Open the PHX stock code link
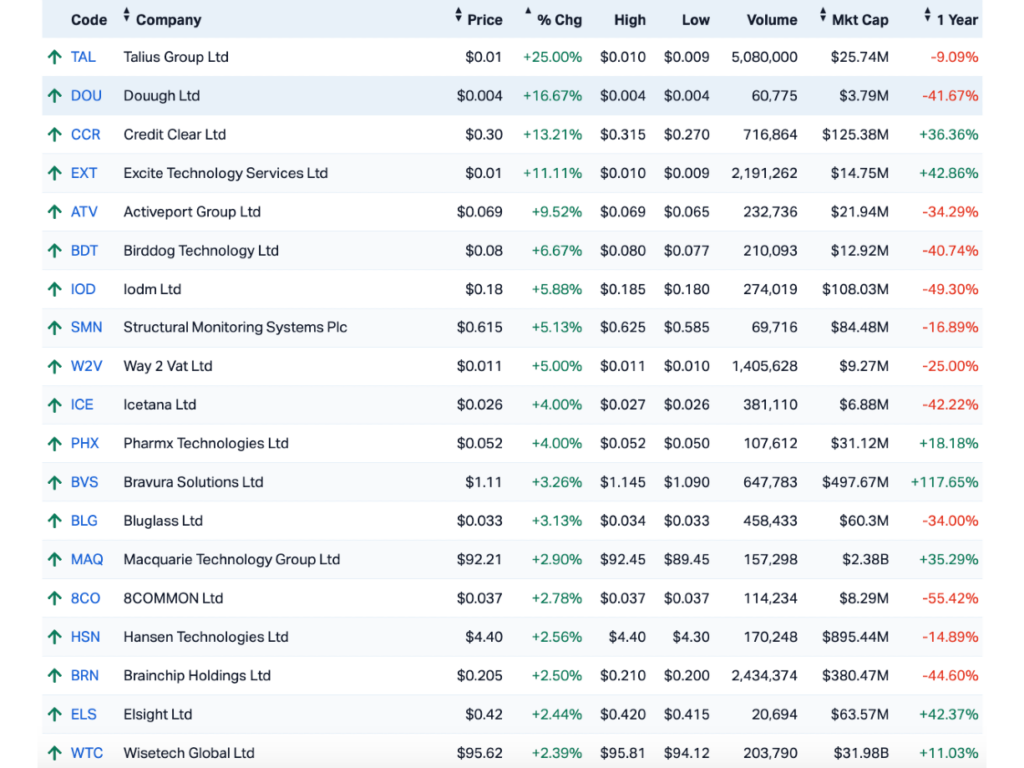 (x=85, y=443)
